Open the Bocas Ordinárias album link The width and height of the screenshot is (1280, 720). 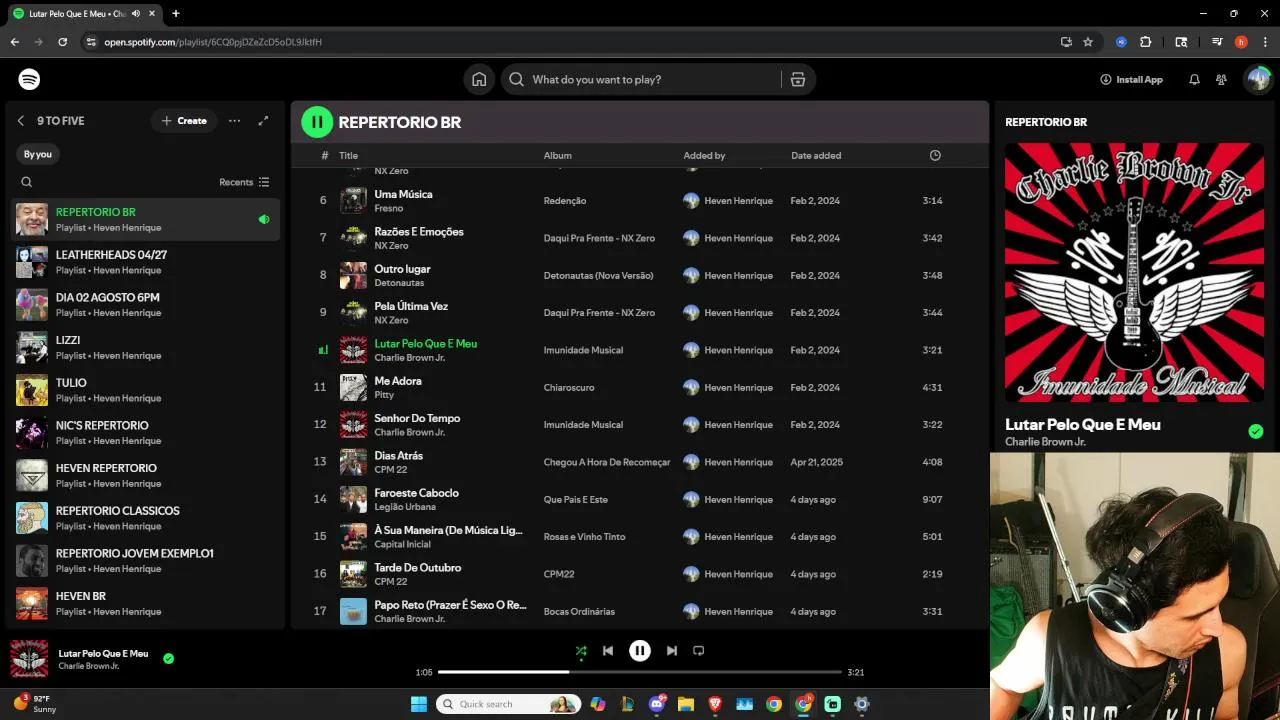pos(579,611)
